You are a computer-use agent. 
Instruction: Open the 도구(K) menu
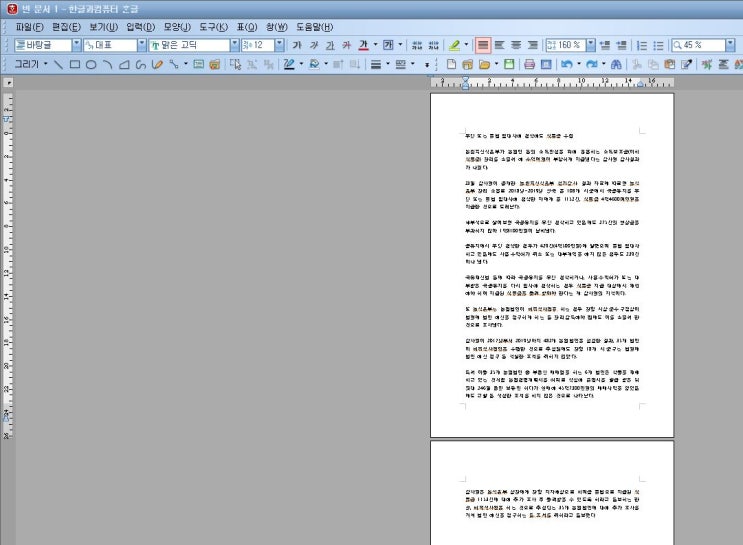[x=213, y=27]
